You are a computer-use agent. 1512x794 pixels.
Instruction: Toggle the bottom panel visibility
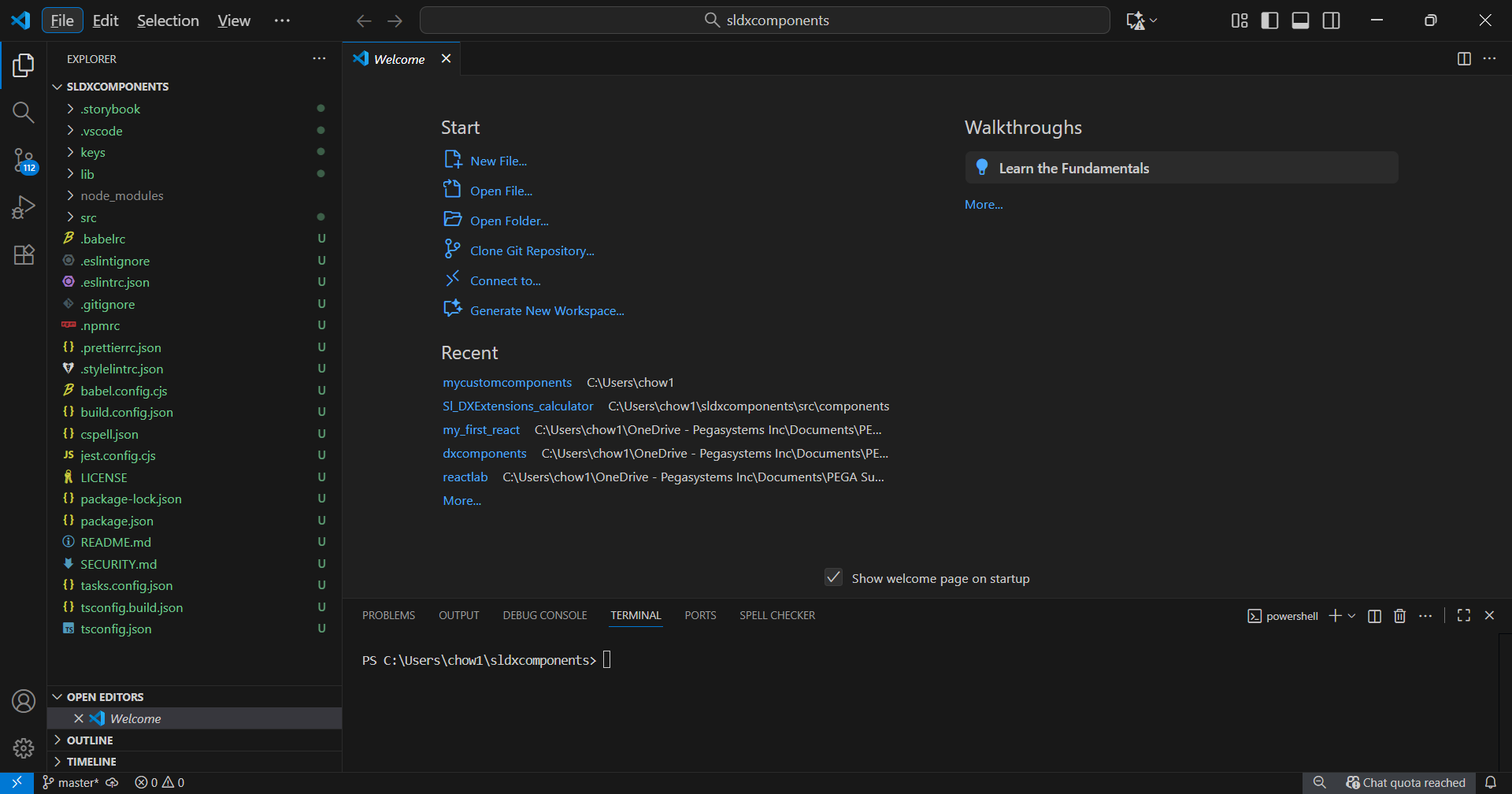click(x=1300, y=20)
